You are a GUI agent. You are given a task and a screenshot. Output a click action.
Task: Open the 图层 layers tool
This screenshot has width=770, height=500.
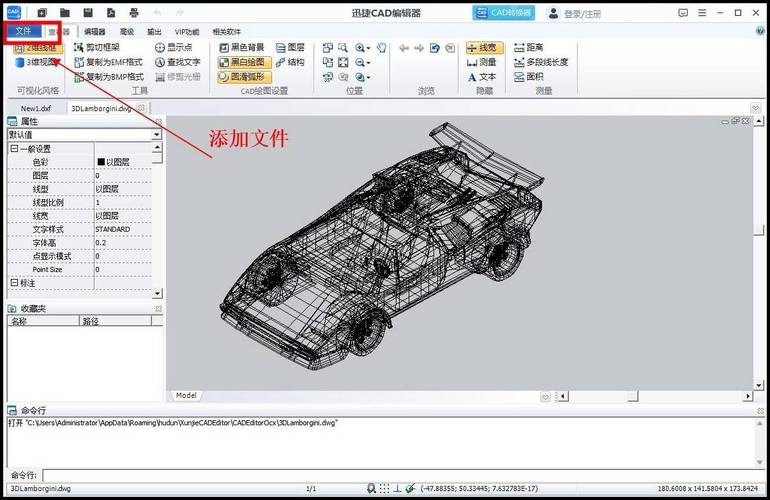point(290,47)
